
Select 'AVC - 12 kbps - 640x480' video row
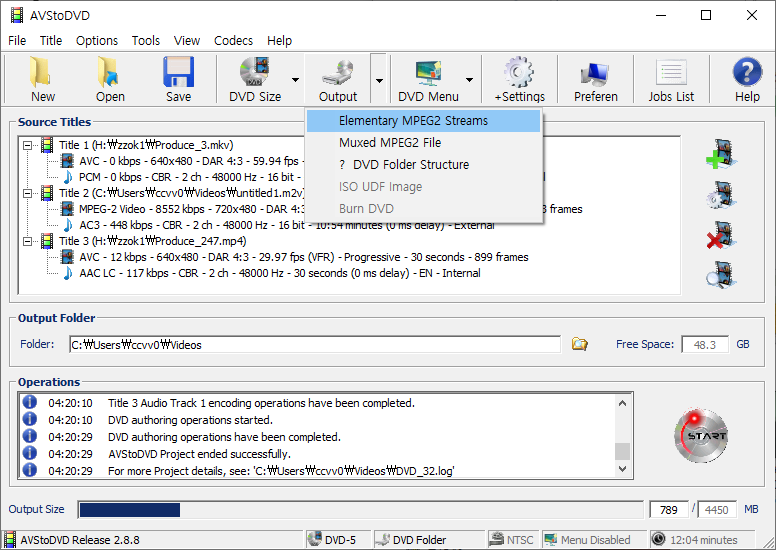pos(304,257)
